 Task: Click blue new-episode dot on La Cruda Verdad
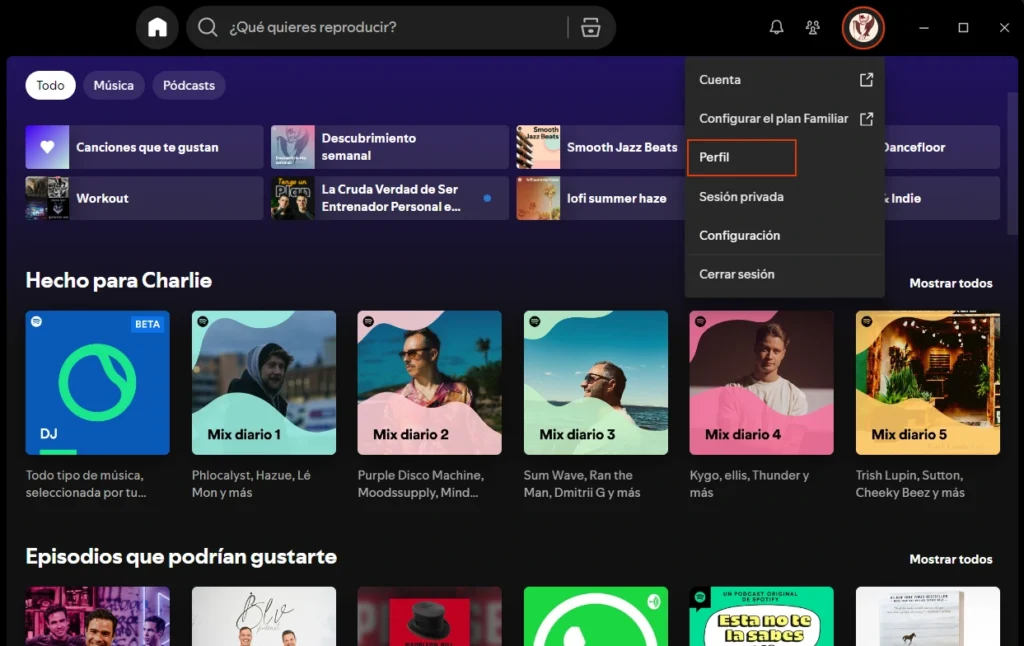[487, 198]
